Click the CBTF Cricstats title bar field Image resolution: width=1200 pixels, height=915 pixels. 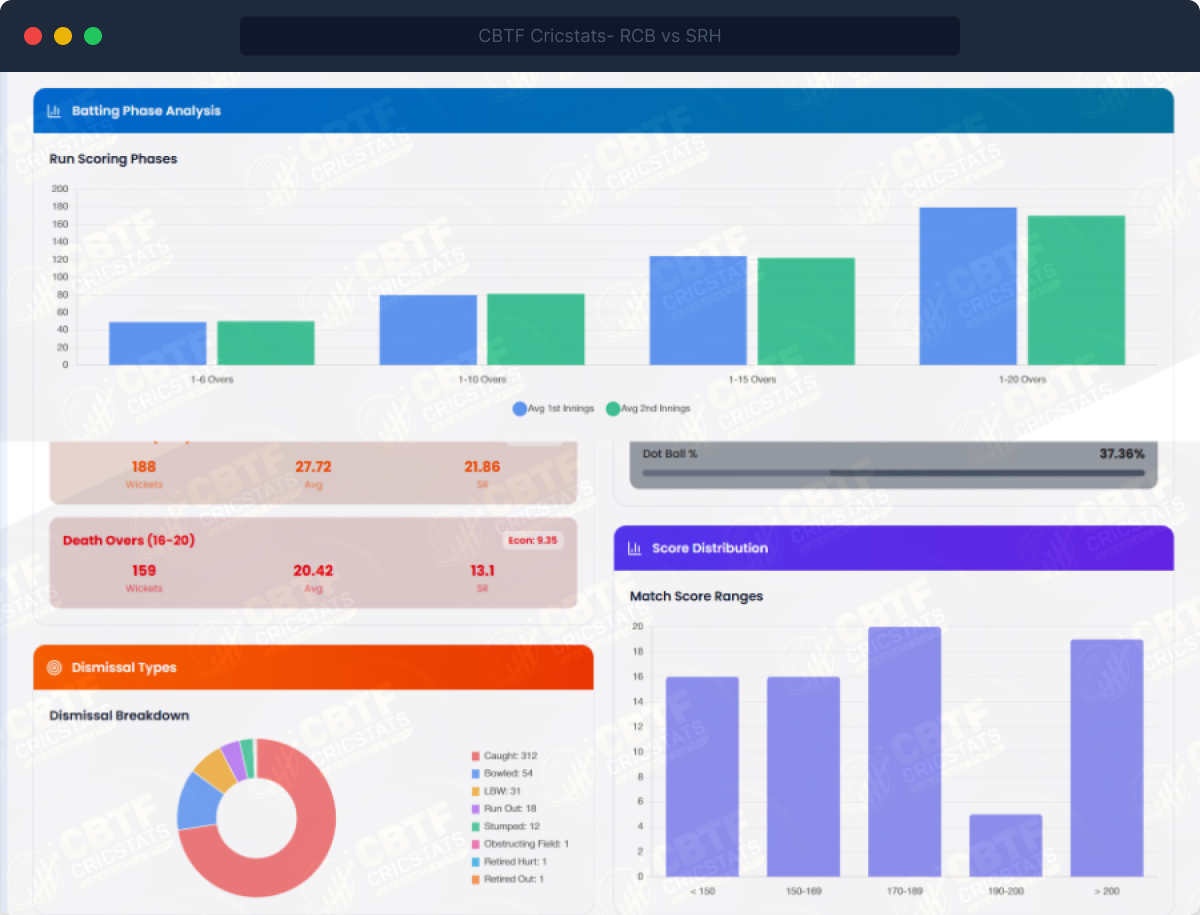pyautogui.click(x=599, y=36)
